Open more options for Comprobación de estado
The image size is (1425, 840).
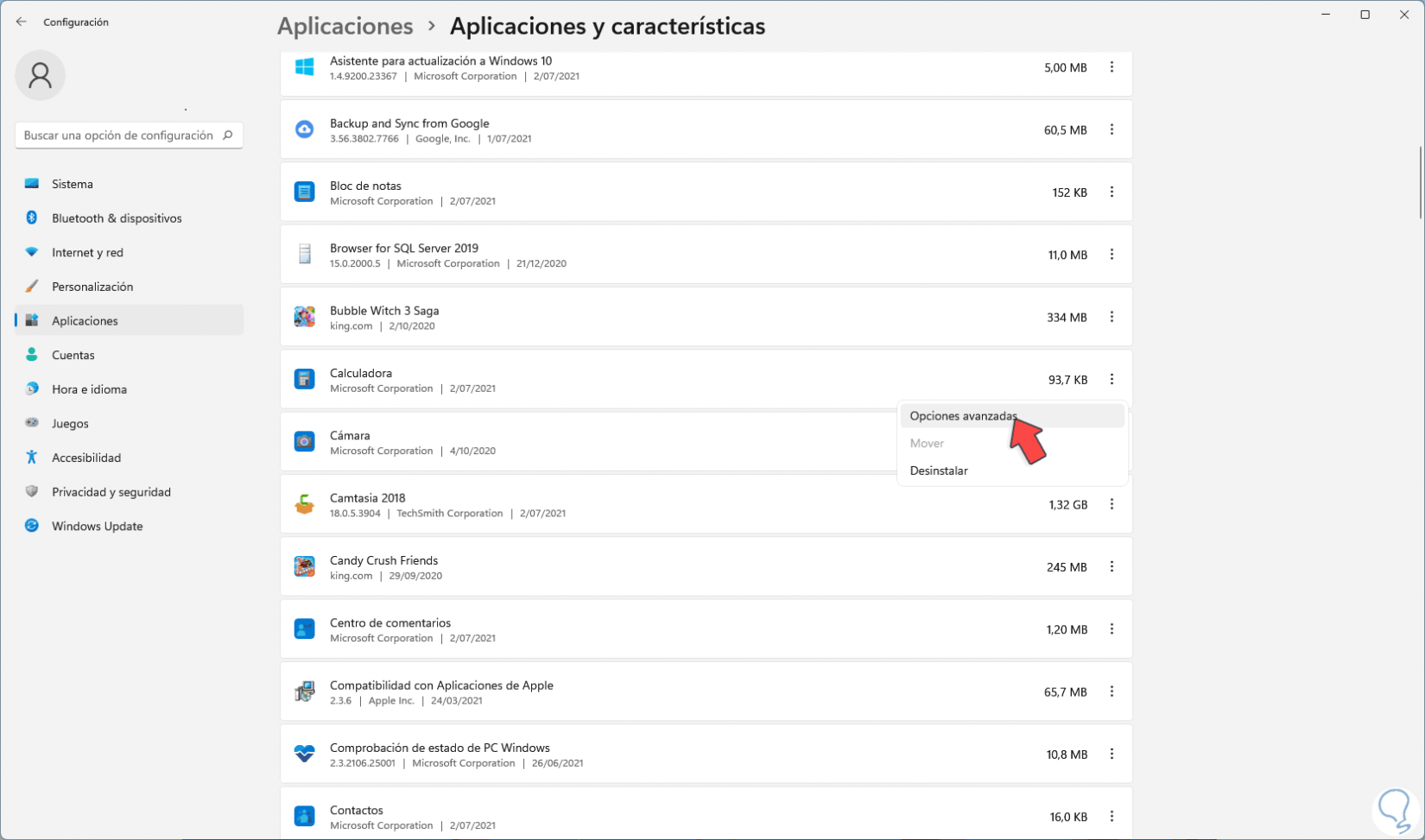coord(1111,755)
